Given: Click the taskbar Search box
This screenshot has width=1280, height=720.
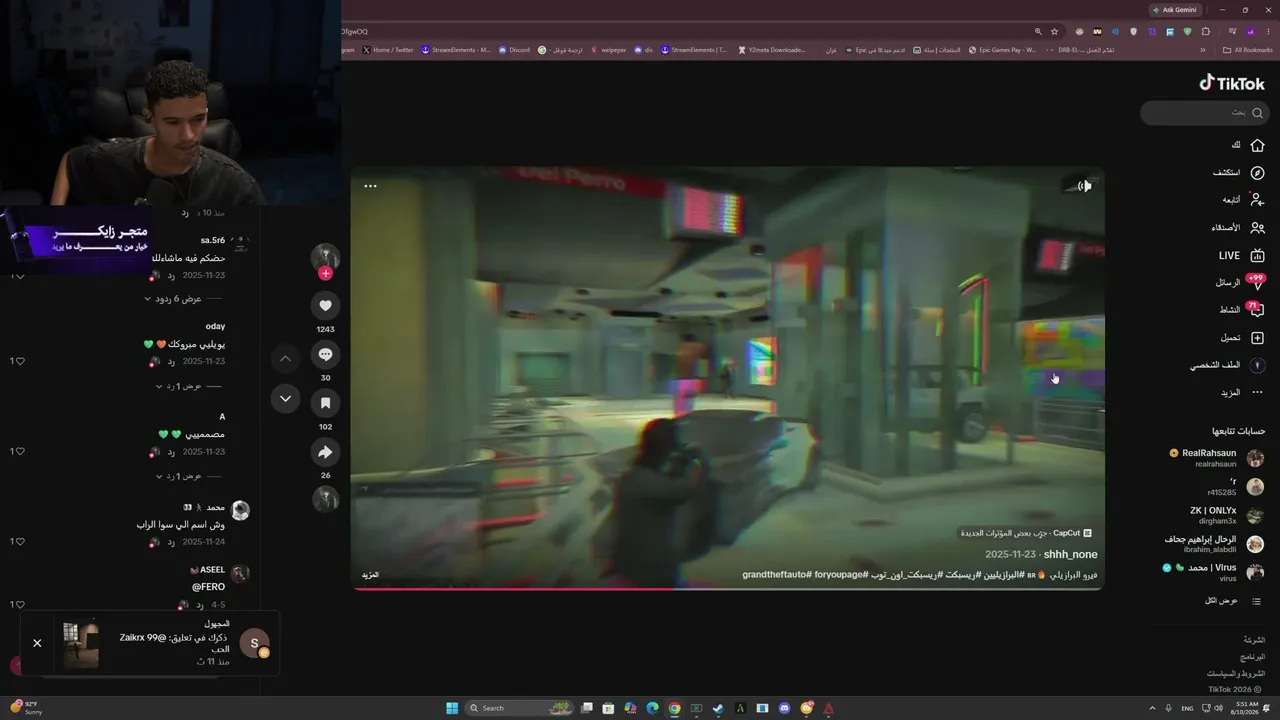Looking at the screenshot, I should (518, 708).
